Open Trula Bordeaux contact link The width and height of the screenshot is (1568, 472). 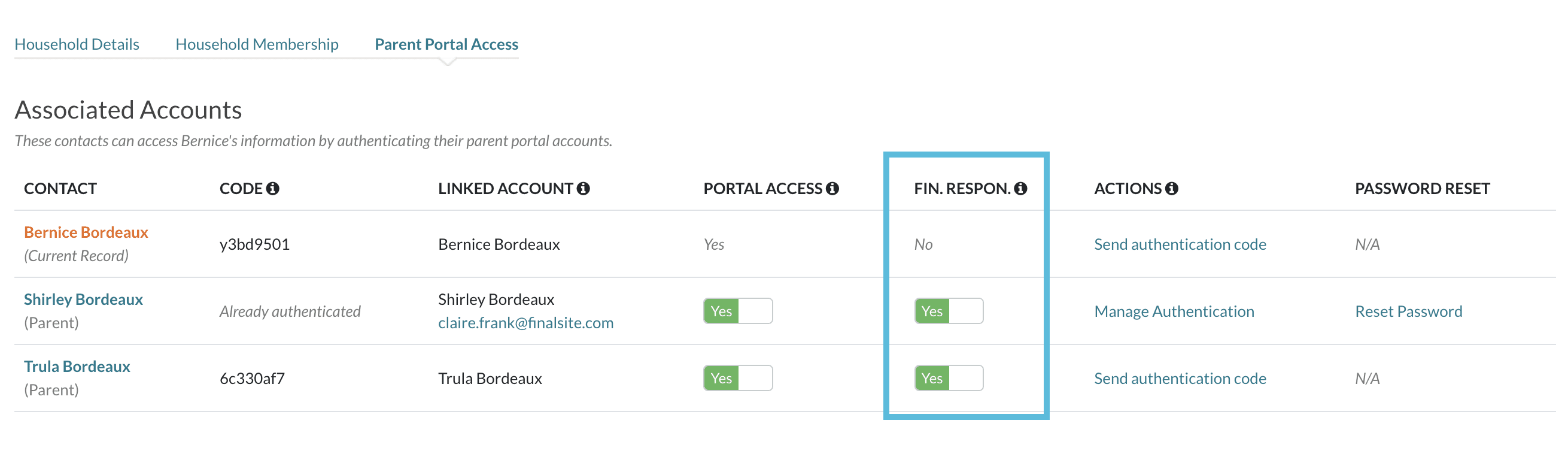(77, 366)
